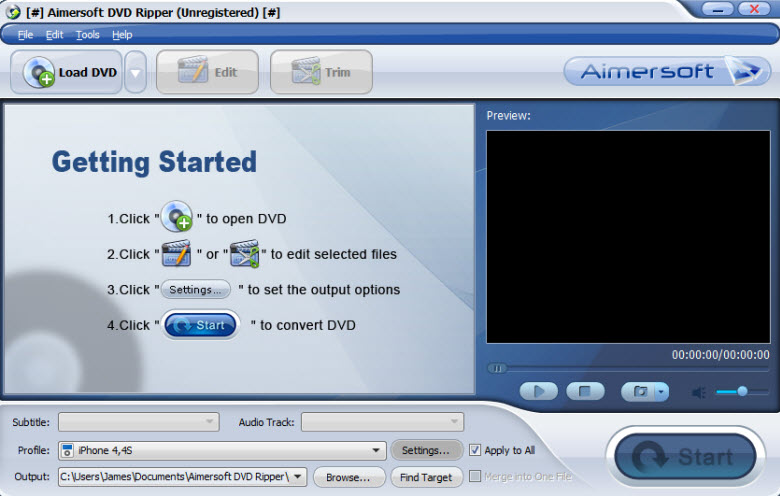
Task: Click the small Start button in step 4
Action: tap(200, 325)
